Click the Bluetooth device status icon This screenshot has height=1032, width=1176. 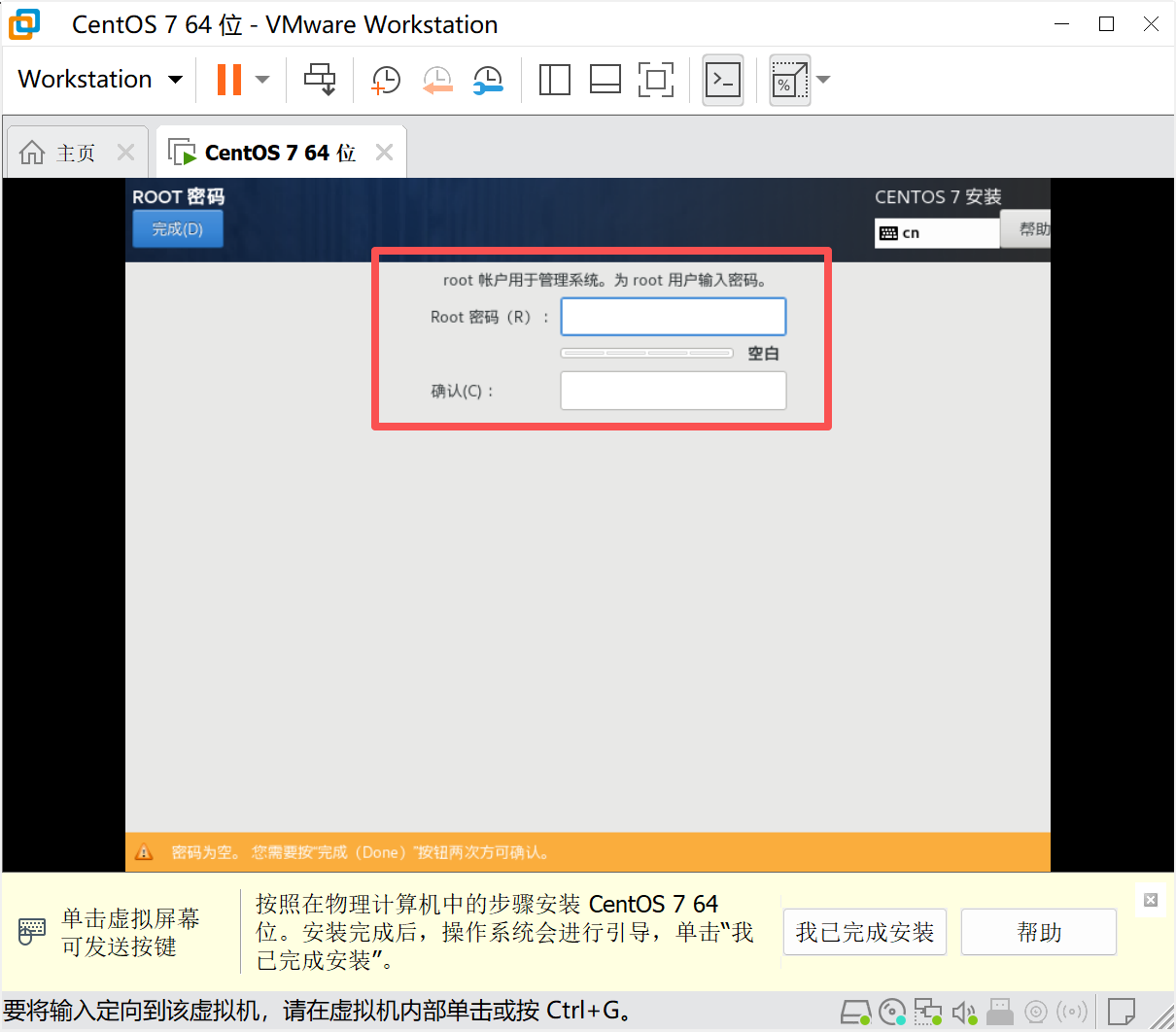pyautogui.click(x=1072, y=1013)
